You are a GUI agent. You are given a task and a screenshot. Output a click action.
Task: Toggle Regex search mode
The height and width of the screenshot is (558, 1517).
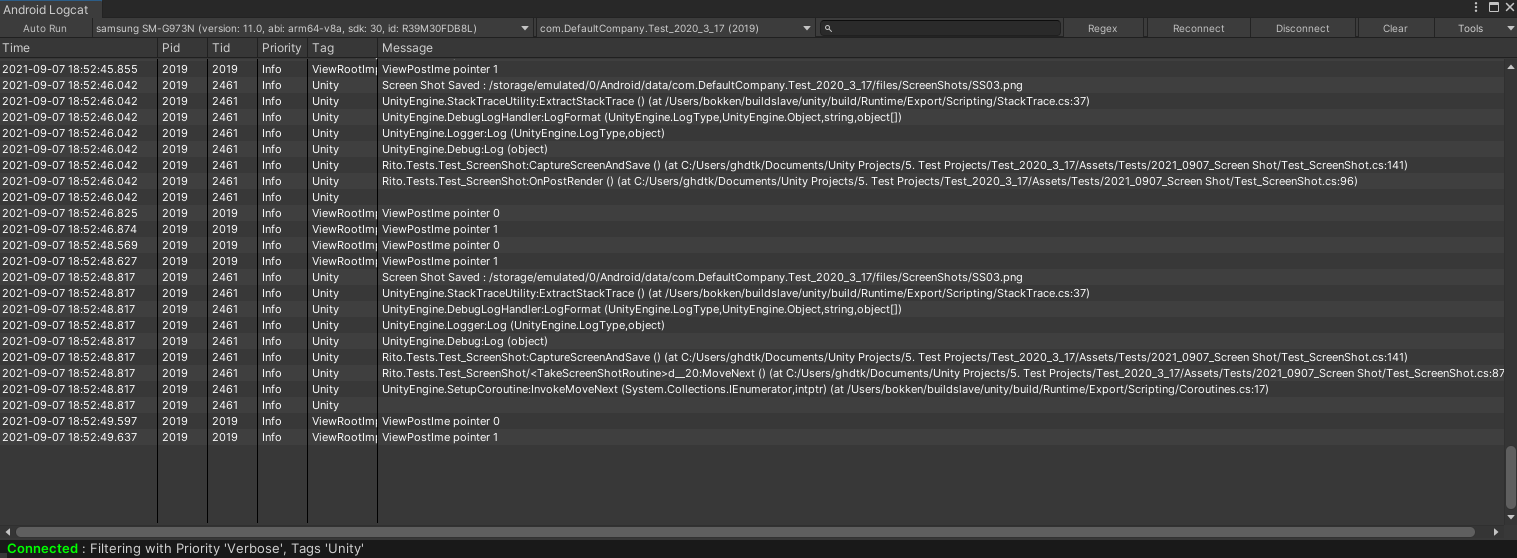[1102, 29]
